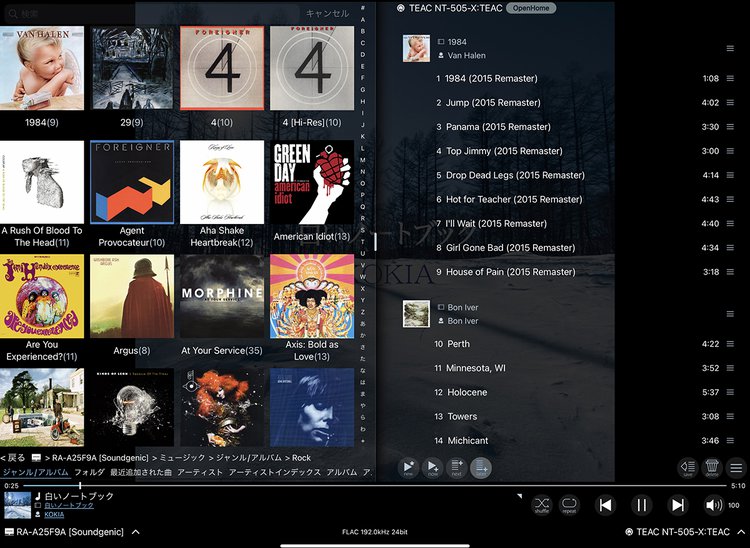Click handle icon on Panama (2015 Remaster) row
The image size is (750, 548).
tap(730, 127)
